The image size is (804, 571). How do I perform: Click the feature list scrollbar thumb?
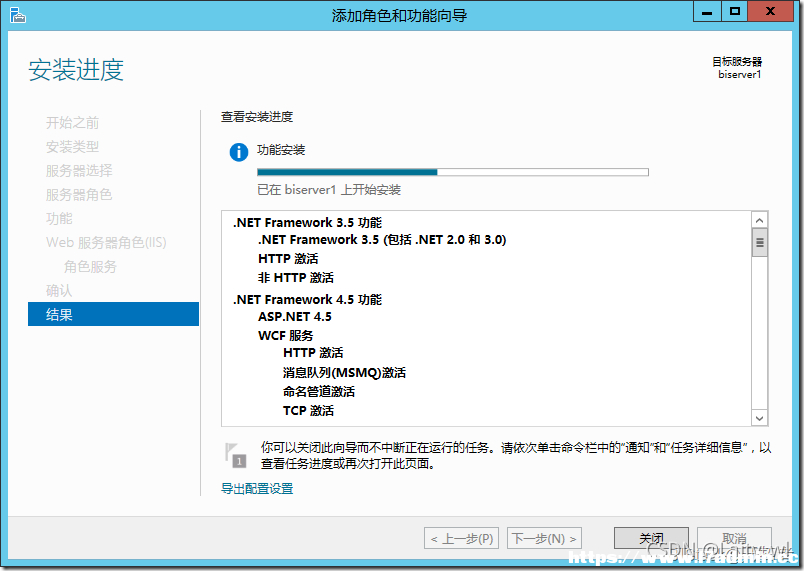click(759, 242)
